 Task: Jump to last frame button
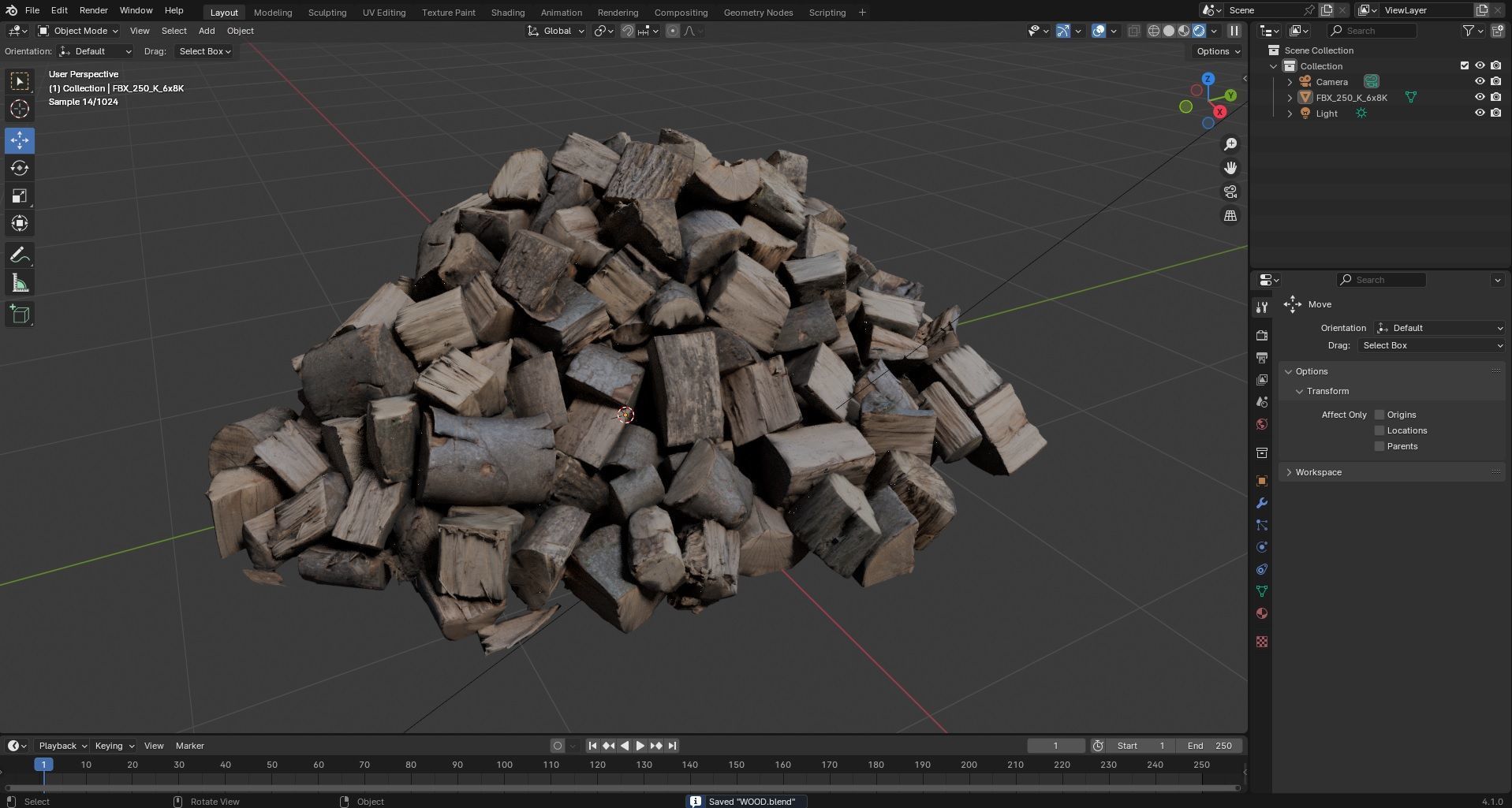coord(672,746)
